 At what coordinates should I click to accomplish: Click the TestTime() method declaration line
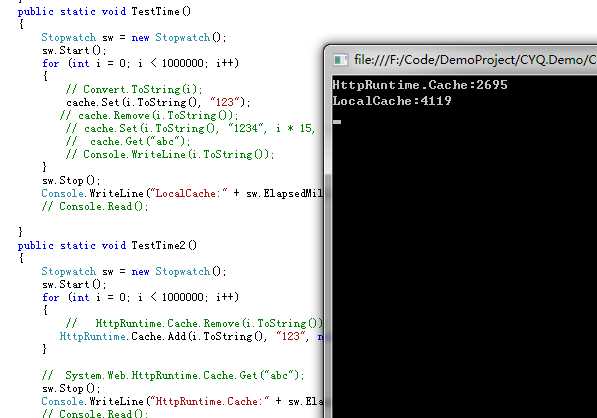tap(104, 11)
